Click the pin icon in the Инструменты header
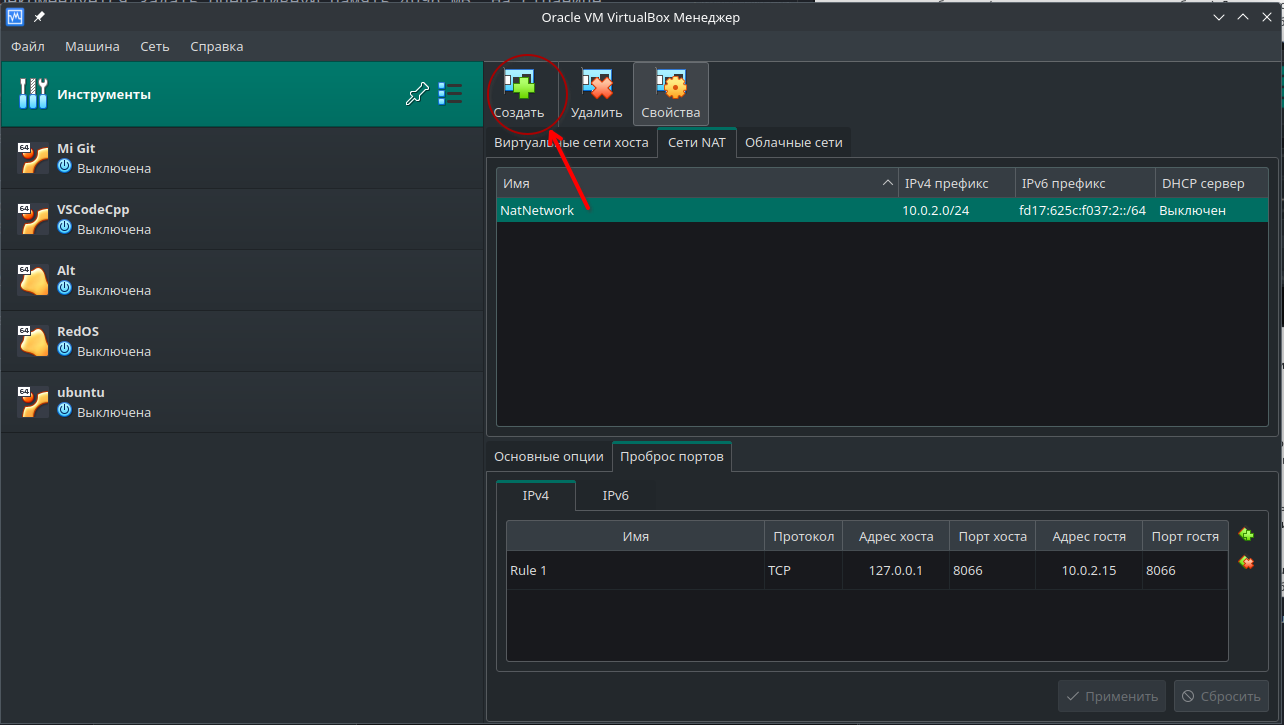1284x725 pixels. [x=417, y=93]
